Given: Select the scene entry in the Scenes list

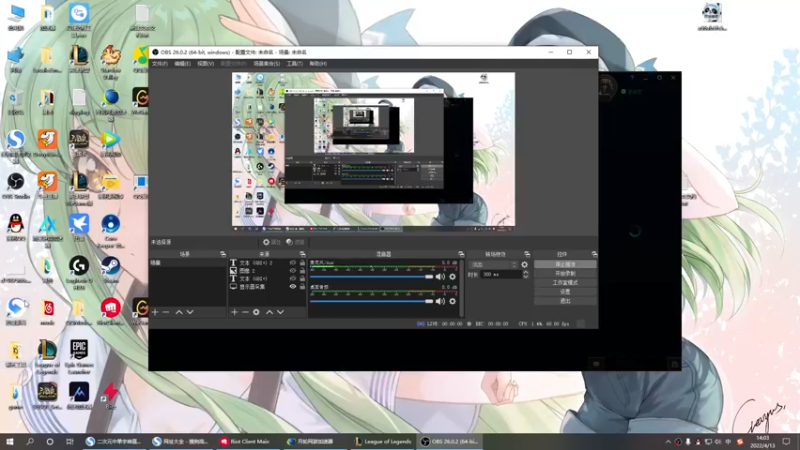Looking at the screenshot, I should (187, 263).
